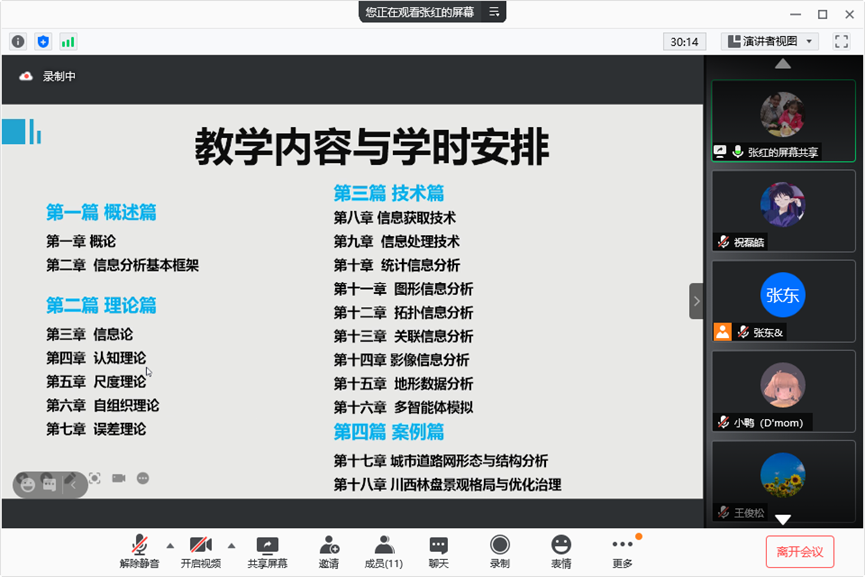This screenshot has height=577, width=865.
Task: Click 共享屏幕 to share screen
Action: click(x=267, y=551)
